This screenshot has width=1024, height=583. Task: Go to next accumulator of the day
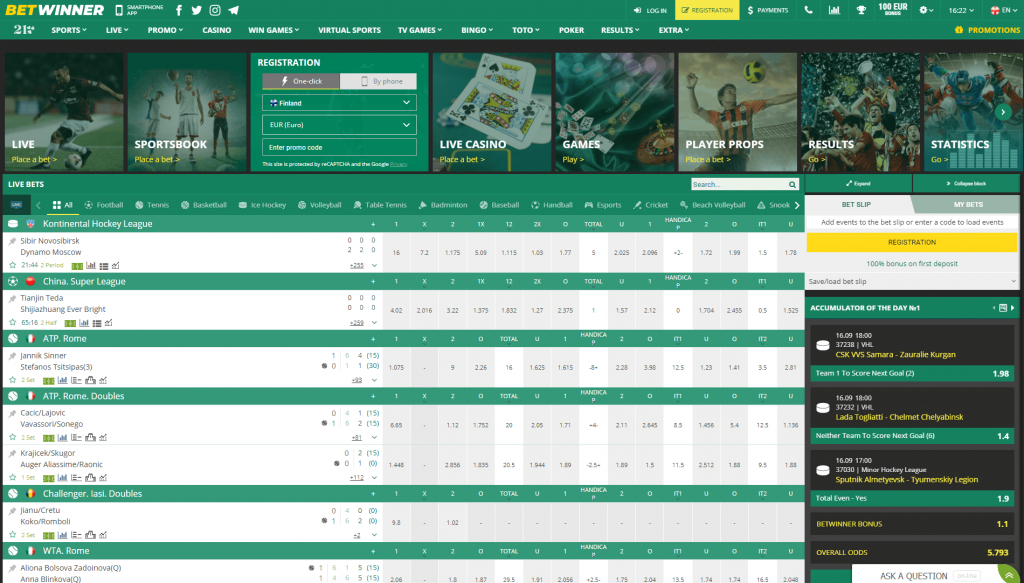[1013, 308]
